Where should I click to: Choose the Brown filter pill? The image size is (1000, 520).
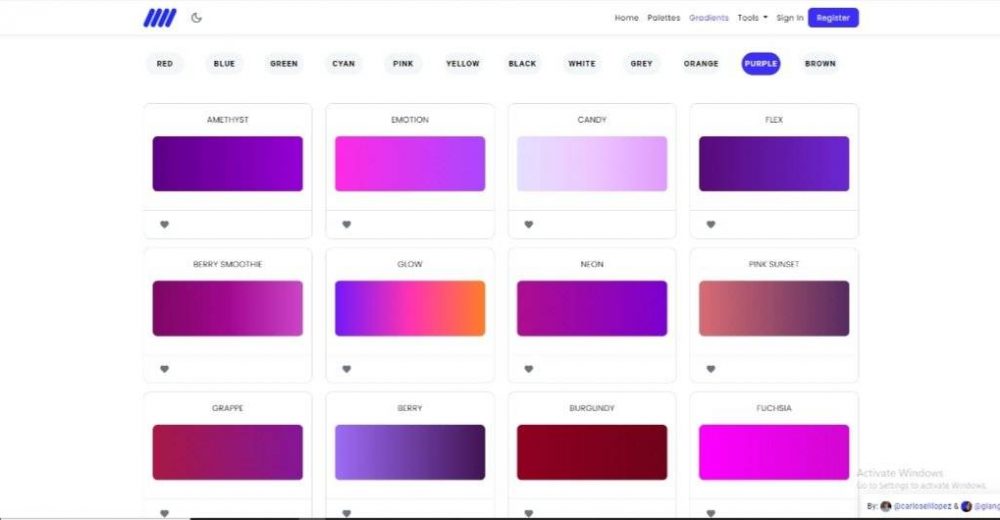click(820, 64)
